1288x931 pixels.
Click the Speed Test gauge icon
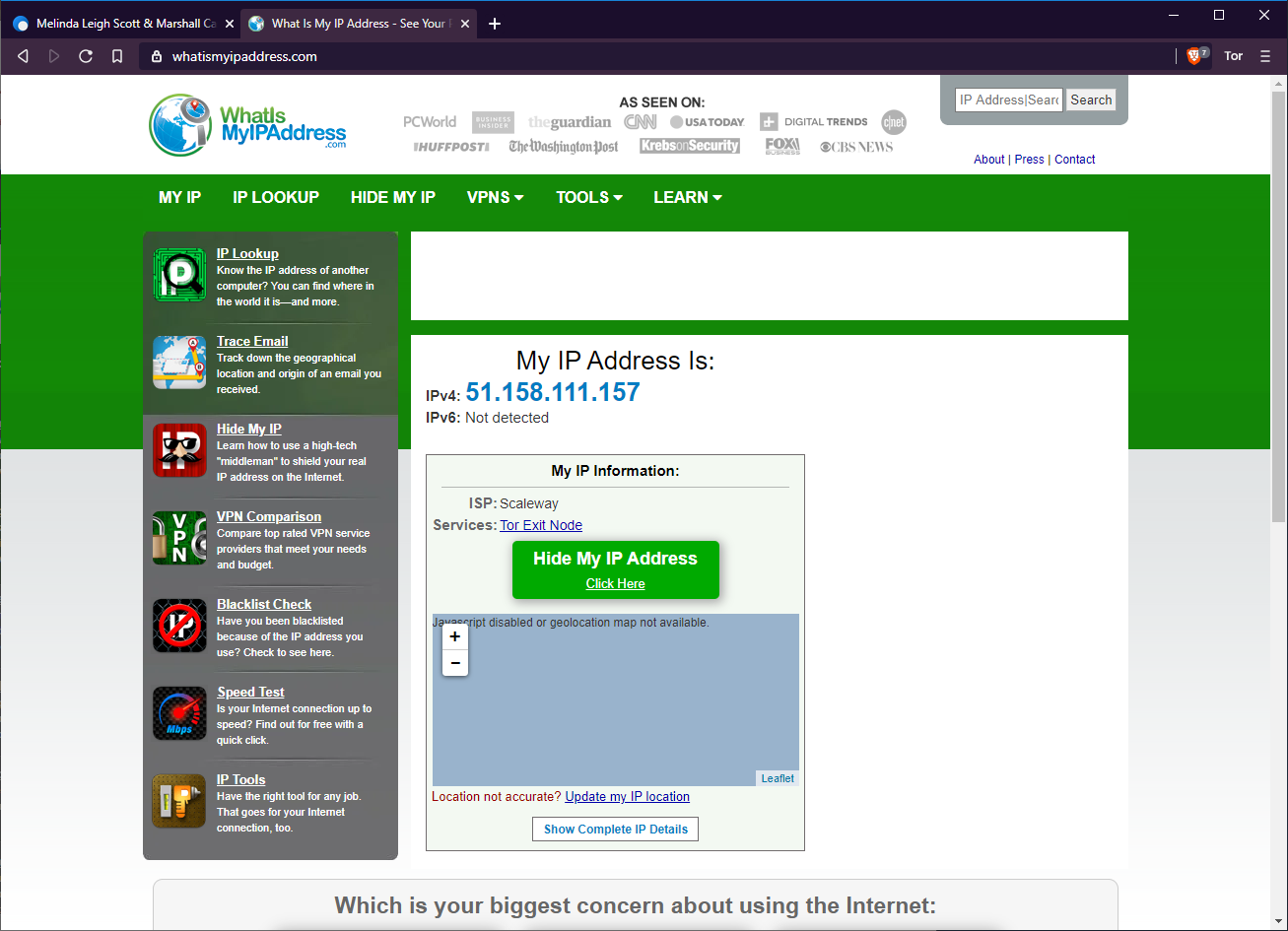pyautogui.click(x=179, y=713)
